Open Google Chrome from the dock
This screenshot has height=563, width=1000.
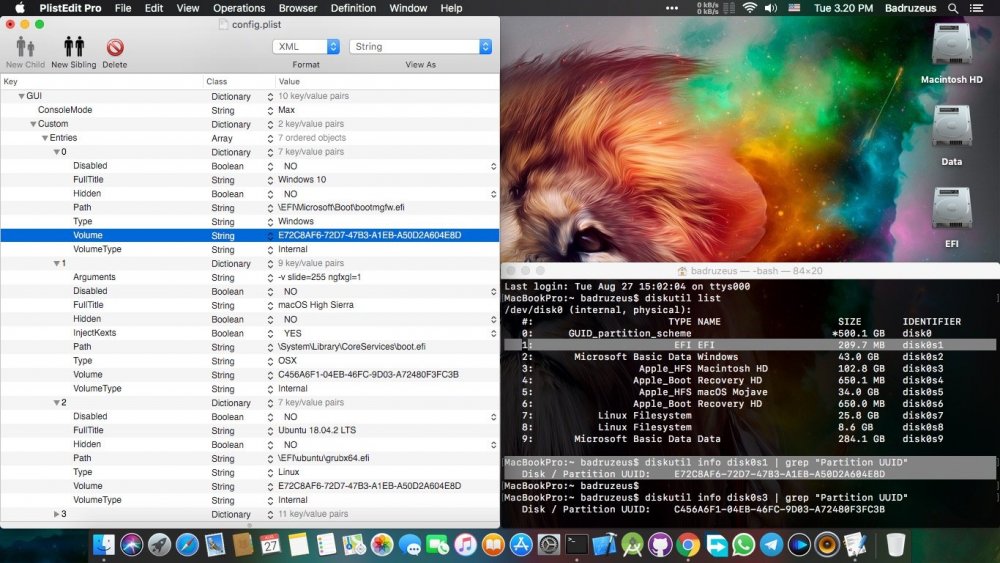click(688, 545)
